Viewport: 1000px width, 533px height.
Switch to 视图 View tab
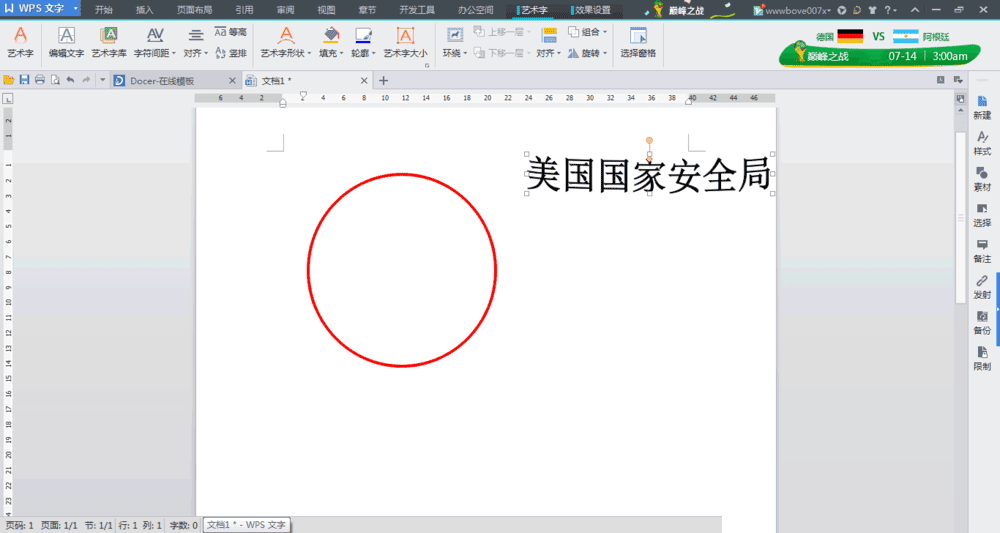(x=327, y=10)
